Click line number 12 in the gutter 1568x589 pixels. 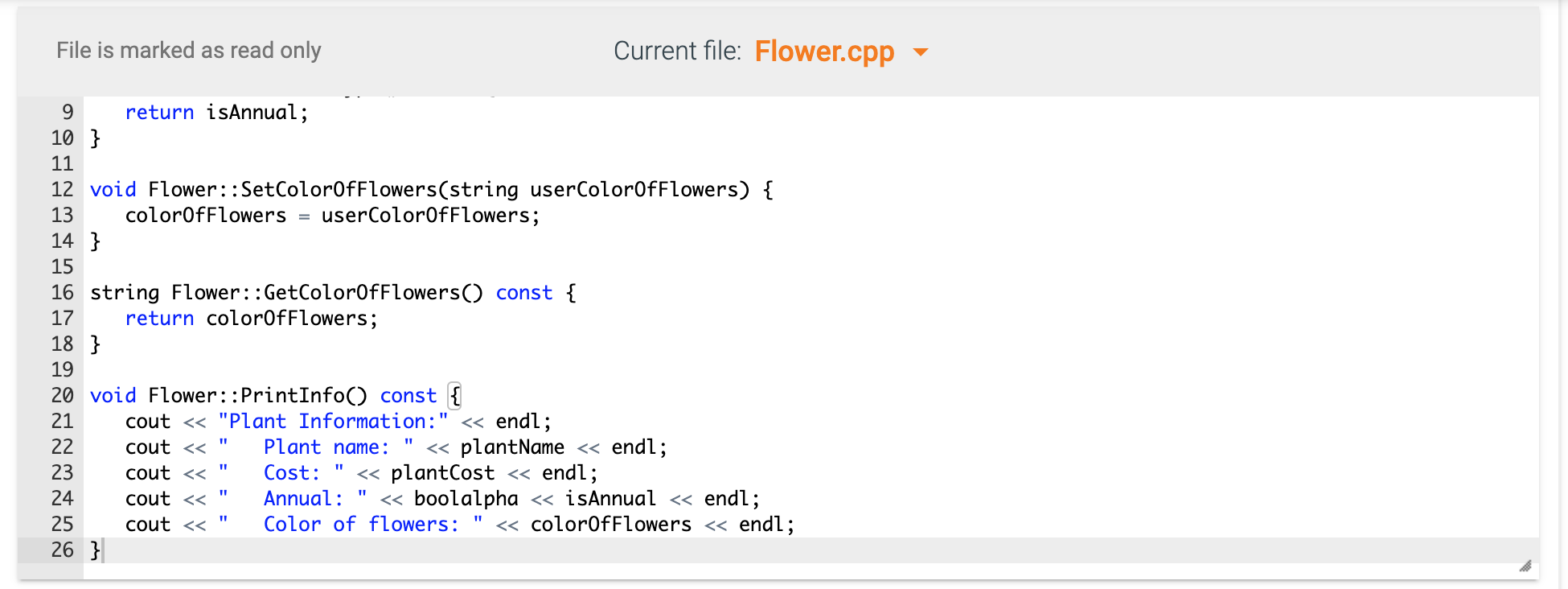point(62,190)
